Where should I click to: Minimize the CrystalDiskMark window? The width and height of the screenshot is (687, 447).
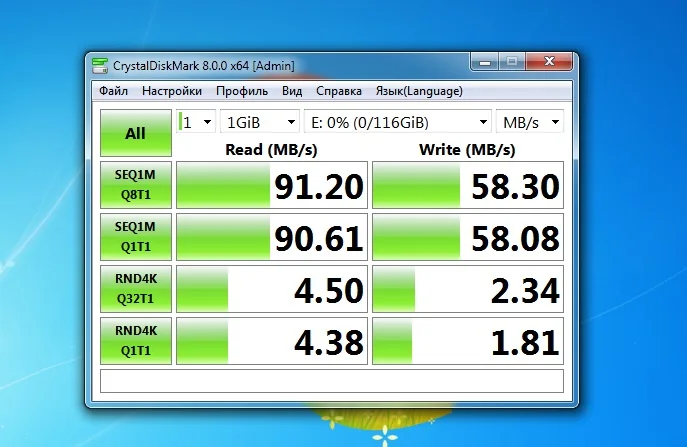485,62
